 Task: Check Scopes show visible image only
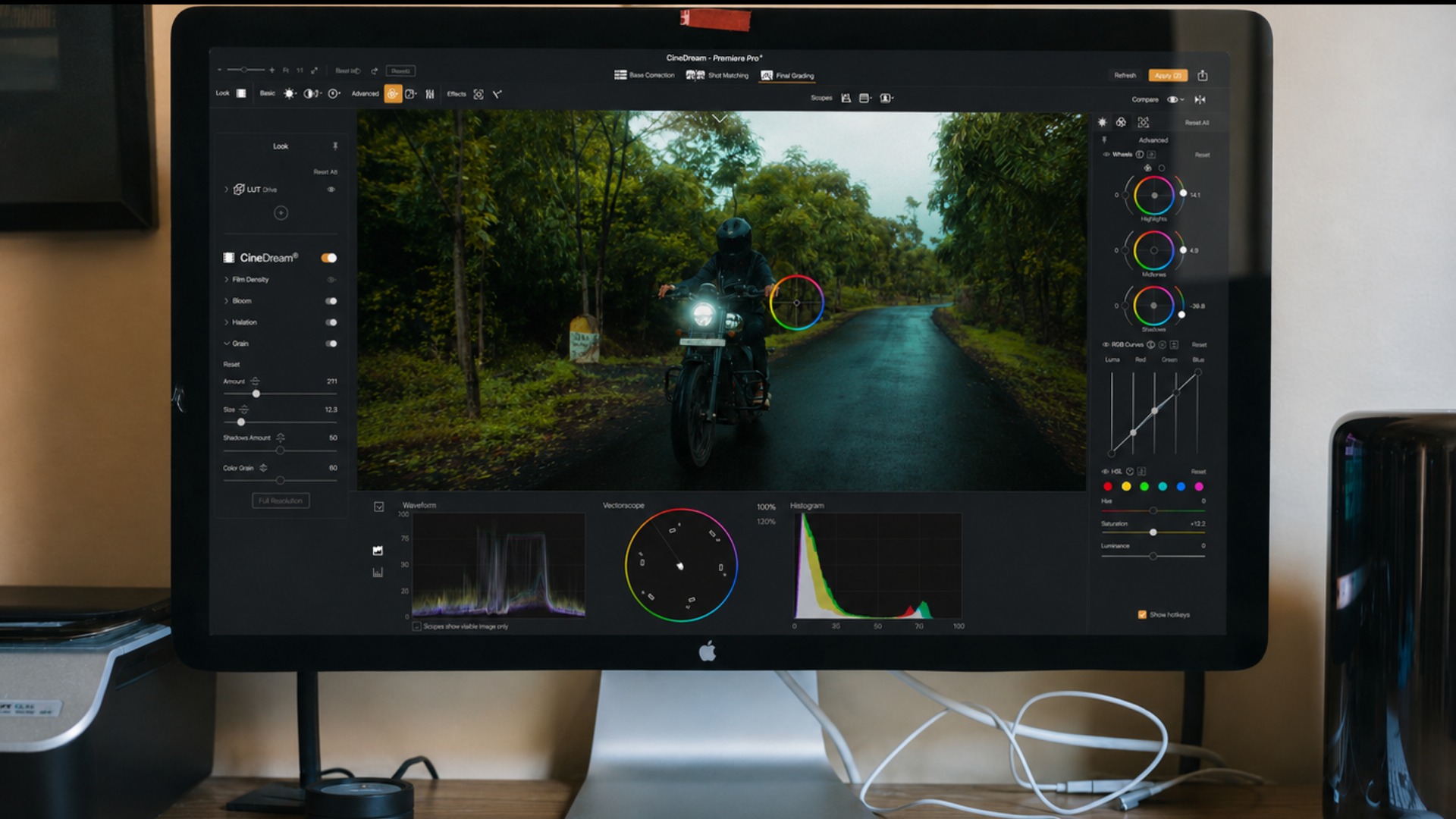(x=416, y=626)
